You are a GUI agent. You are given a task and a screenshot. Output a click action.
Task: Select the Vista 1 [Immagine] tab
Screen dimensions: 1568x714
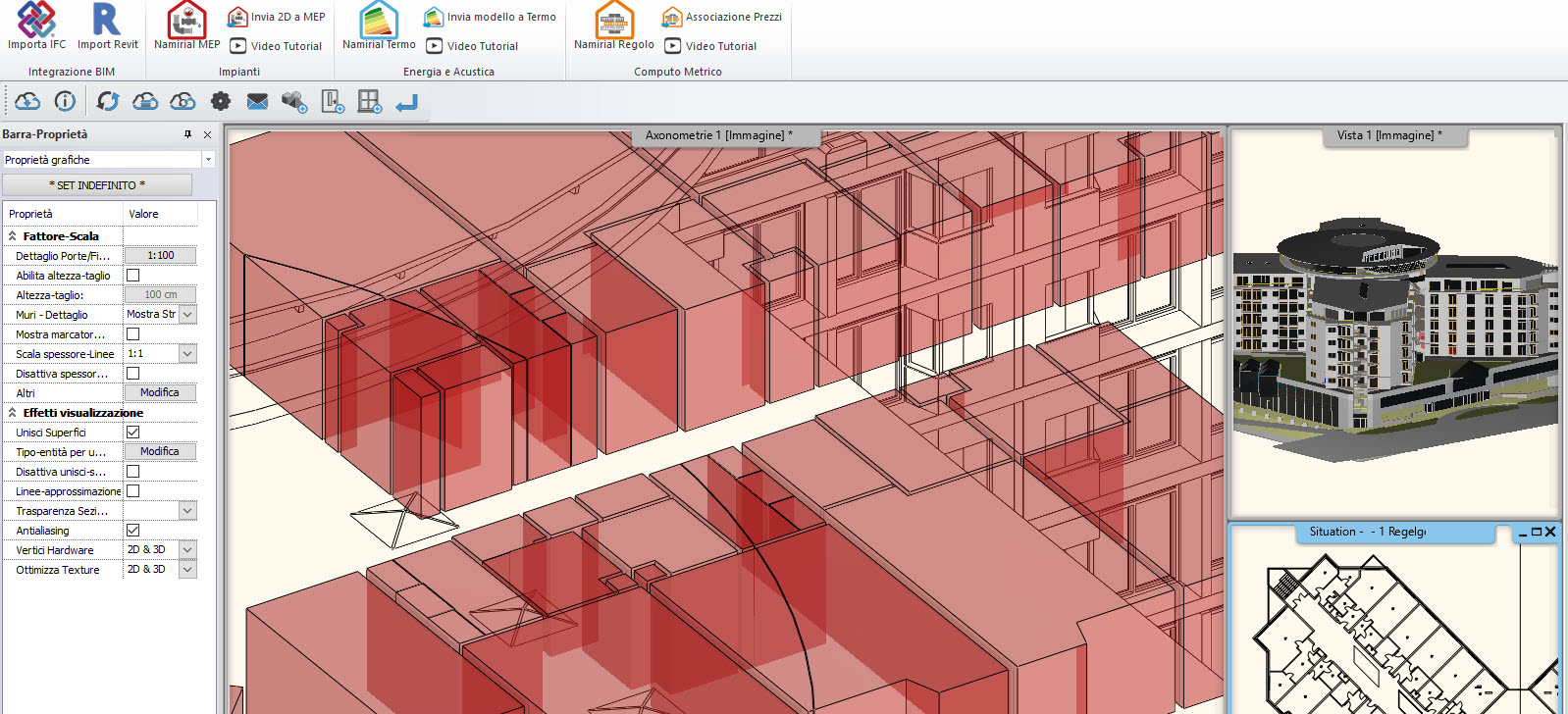point(1388,135)
